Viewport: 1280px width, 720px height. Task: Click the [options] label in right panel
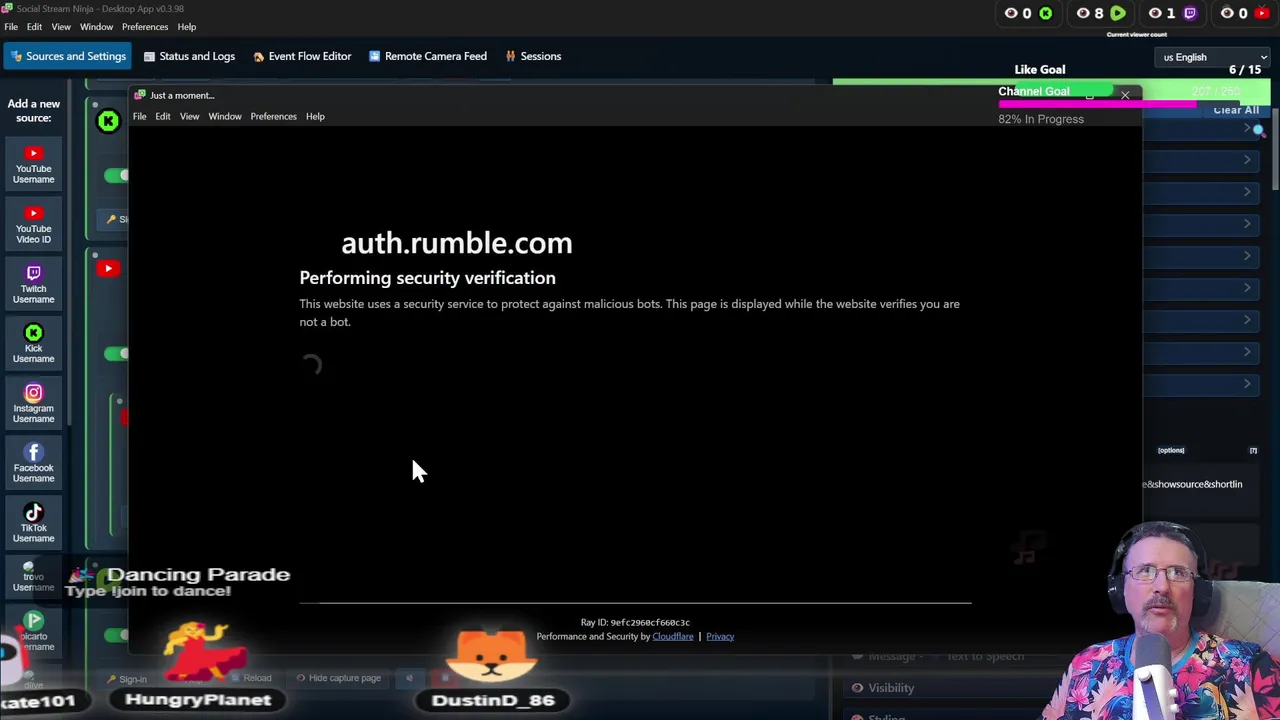[x=1171, y=450]
